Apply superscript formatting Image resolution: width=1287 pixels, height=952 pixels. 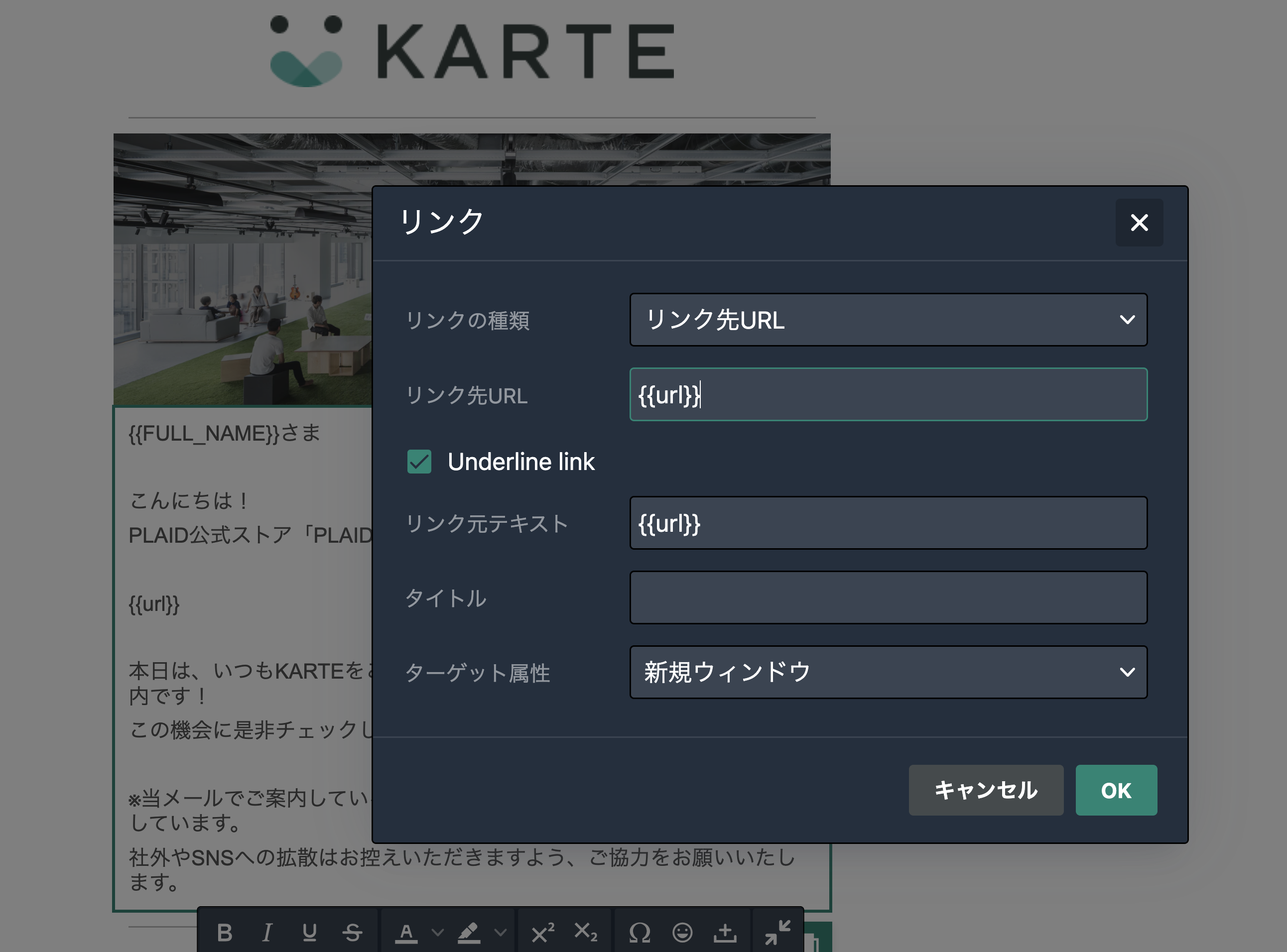(x=543, y=932)
